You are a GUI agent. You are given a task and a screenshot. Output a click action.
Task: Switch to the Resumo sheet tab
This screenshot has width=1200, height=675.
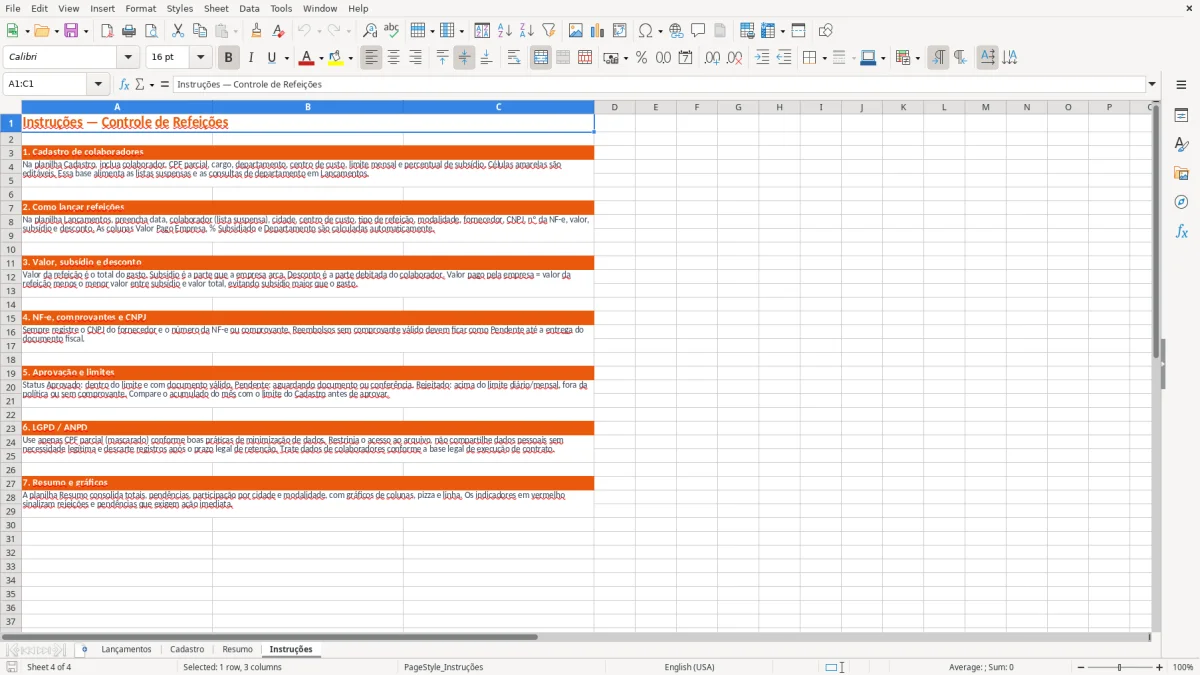click(237, 649)
